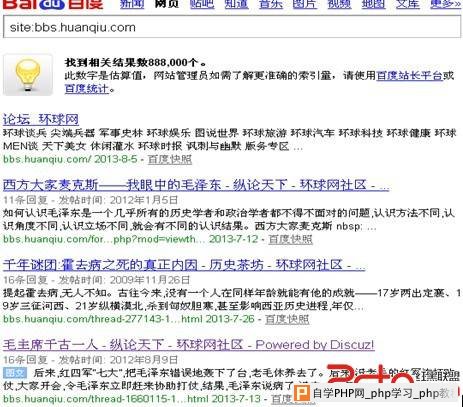463x407 pixels.
Task: Click the yellow light bulb icon
Action: click(28, 75)
